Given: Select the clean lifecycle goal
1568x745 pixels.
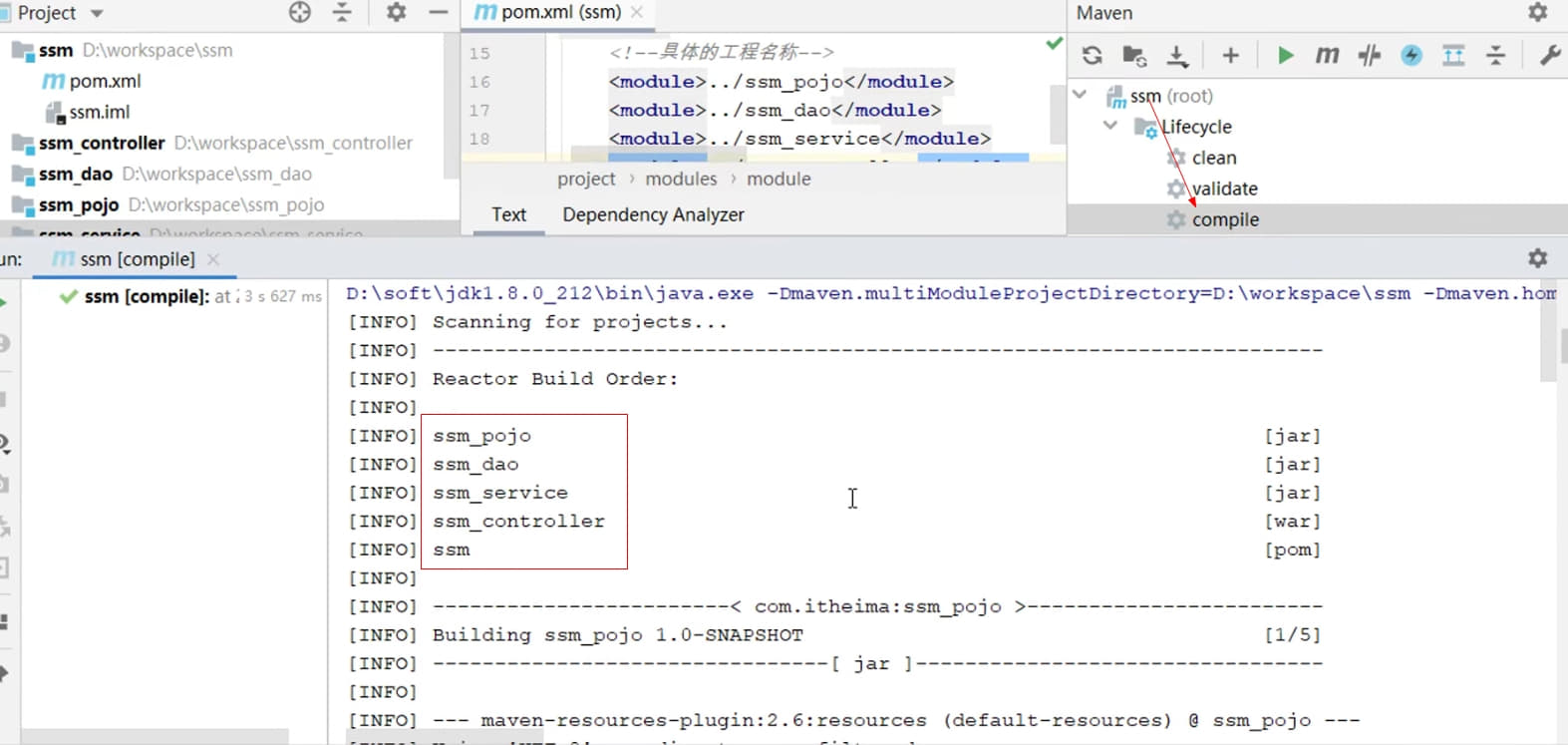Looking at the screenshot, I should (x=1201, y=158).
